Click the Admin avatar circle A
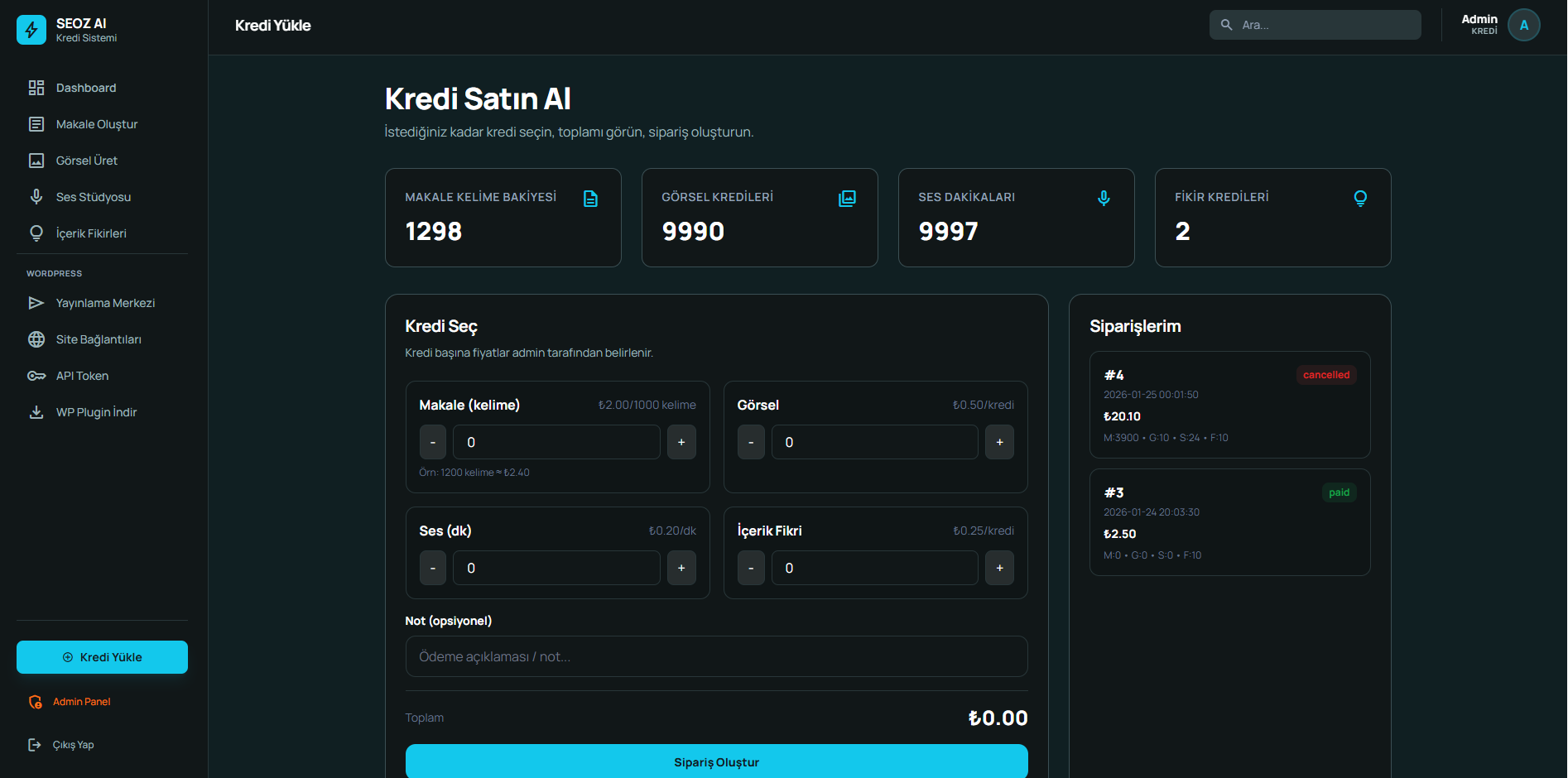The height and width of the screenshot is (778, 1568). (1524, 25)
